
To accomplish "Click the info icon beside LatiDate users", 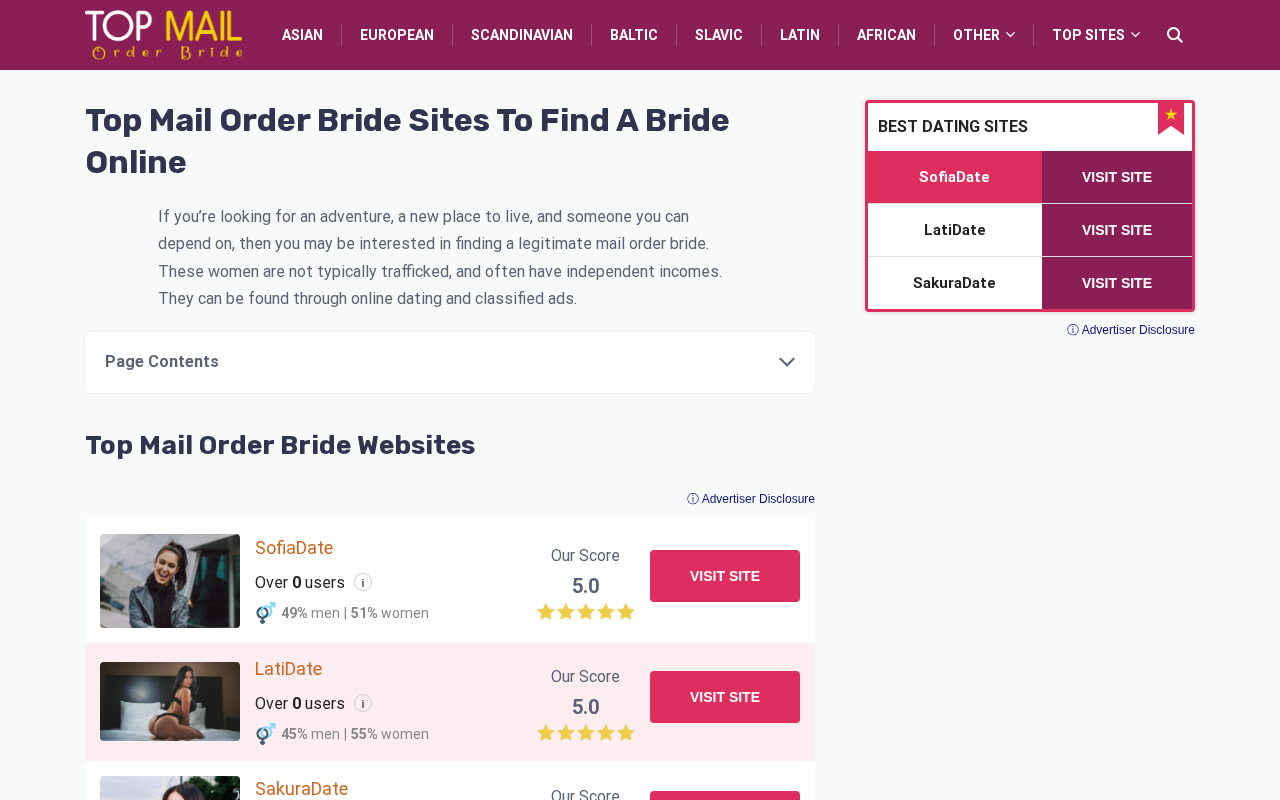I will [363, 703].
